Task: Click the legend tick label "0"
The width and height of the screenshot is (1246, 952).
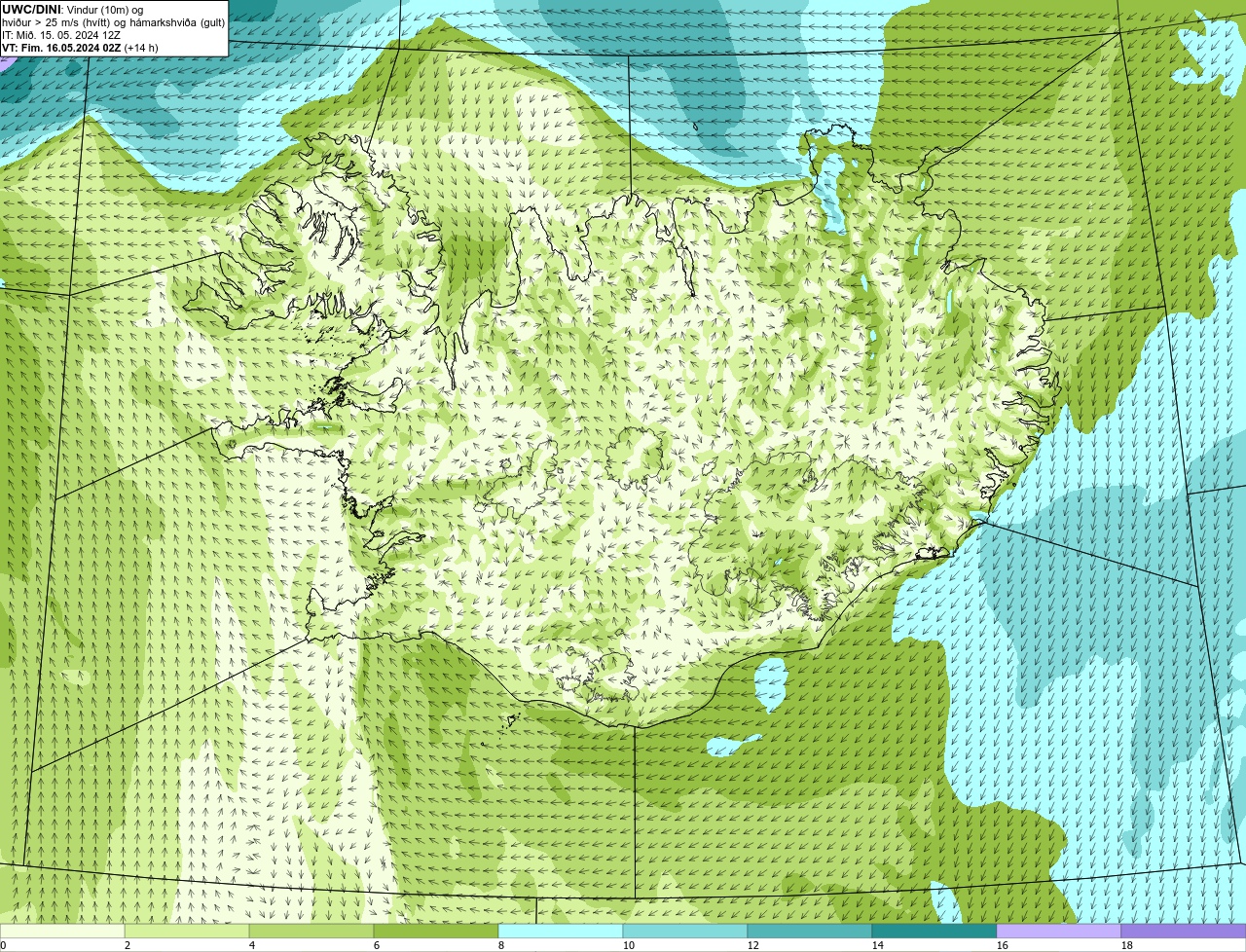Action: click(x=3, y=945)
